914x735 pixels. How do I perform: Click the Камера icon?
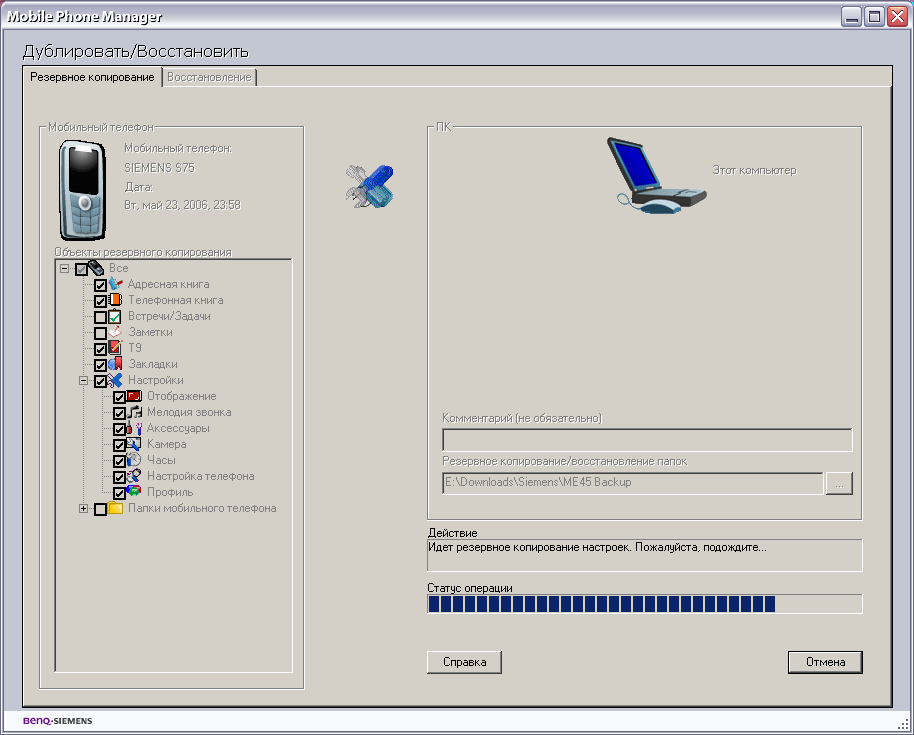(135, 444)
